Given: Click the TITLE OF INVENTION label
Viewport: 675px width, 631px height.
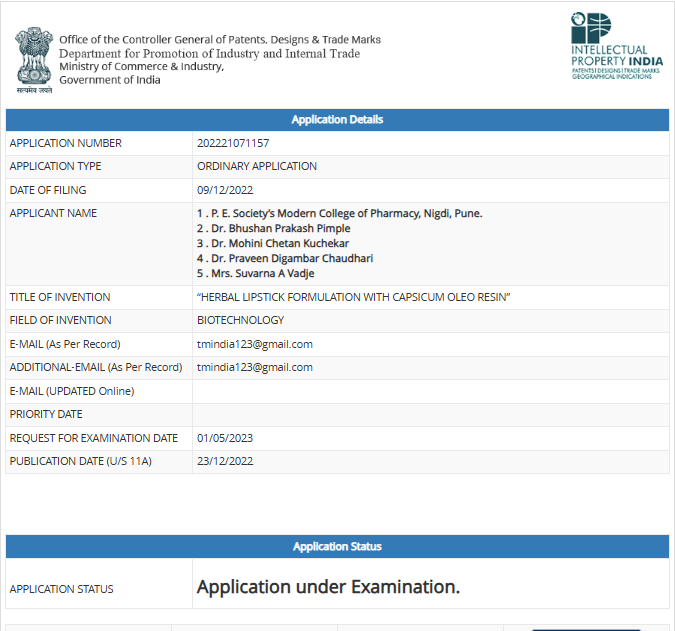Looking at the screenshot, I should click(x=60, y=297).
